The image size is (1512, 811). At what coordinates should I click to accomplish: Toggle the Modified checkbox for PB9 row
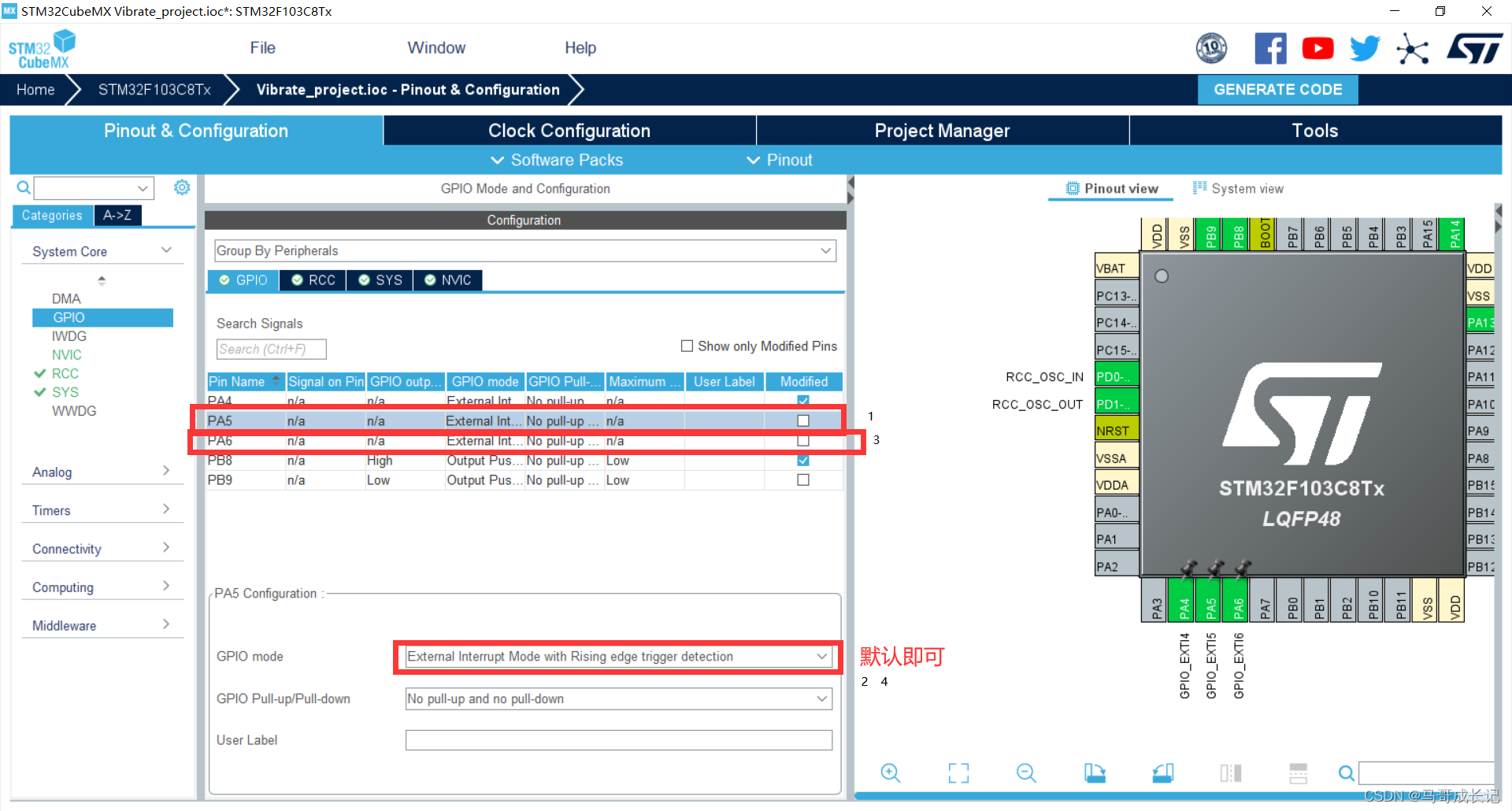coord(803,480)
